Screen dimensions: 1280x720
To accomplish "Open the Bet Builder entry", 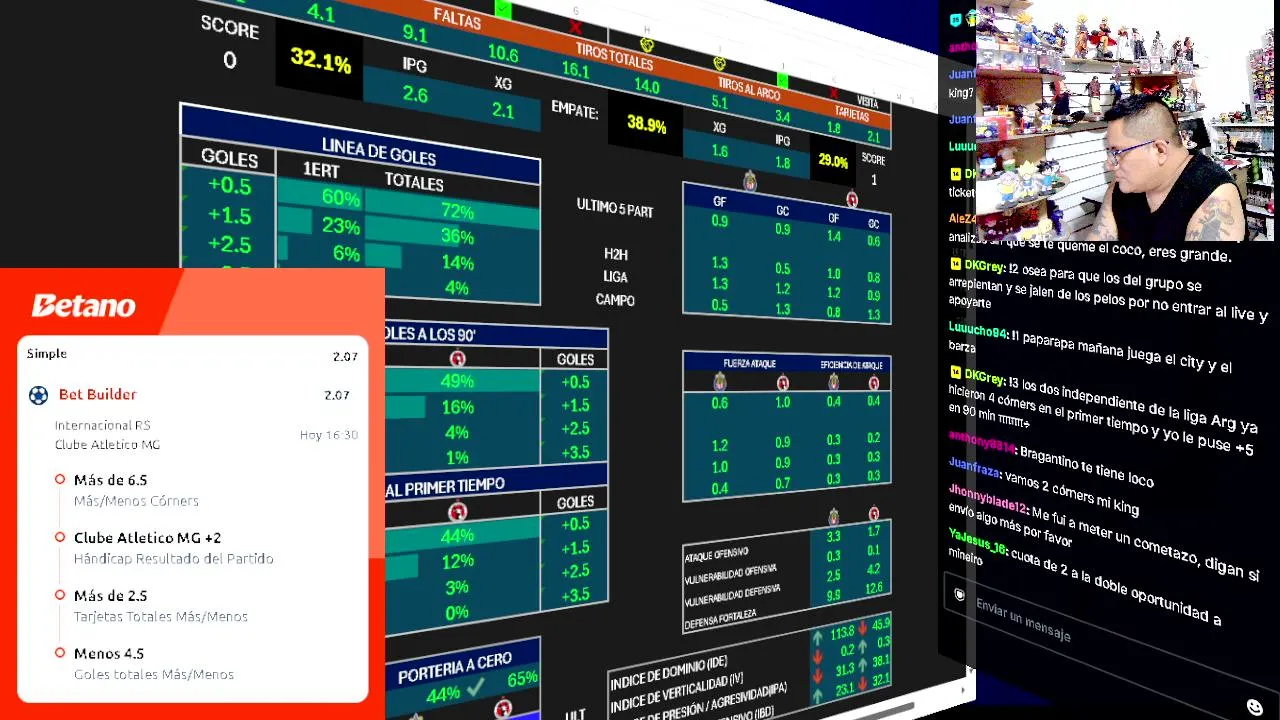I will pos(97,395).
